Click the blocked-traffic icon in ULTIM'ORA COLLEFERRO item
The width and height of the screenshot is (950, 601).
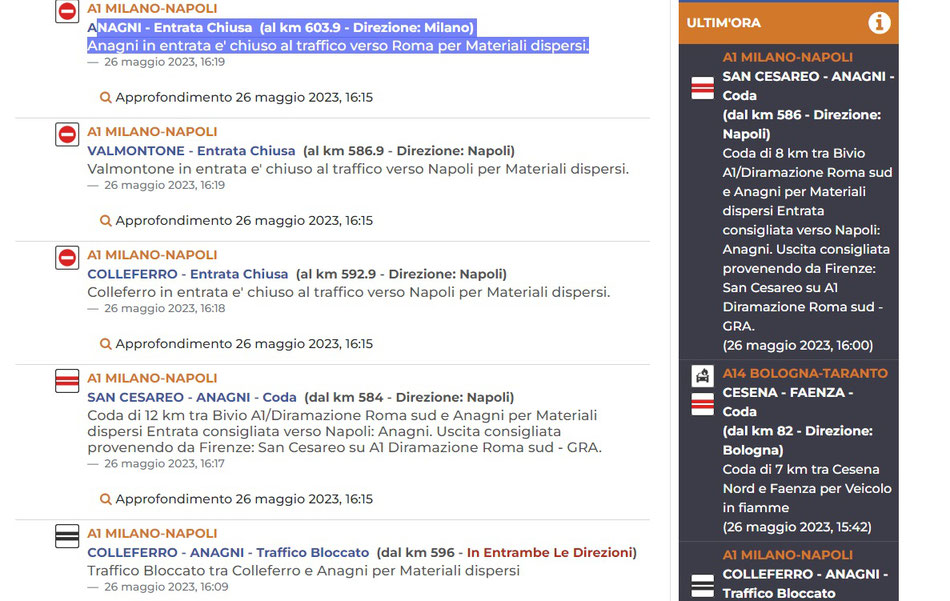[703, 585]
